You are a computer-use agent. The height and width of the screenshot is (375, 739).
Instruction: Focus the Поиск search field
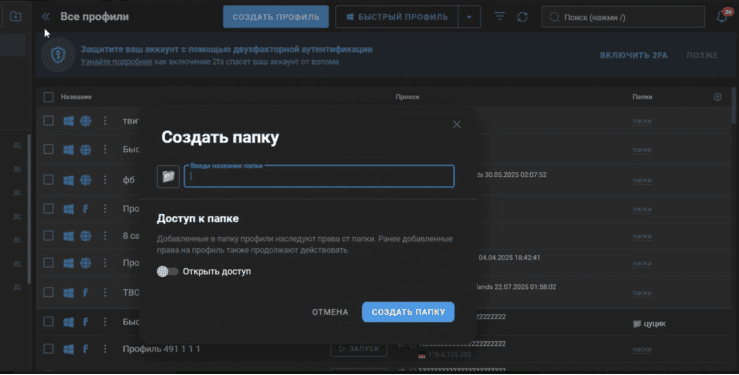point(623,17)
